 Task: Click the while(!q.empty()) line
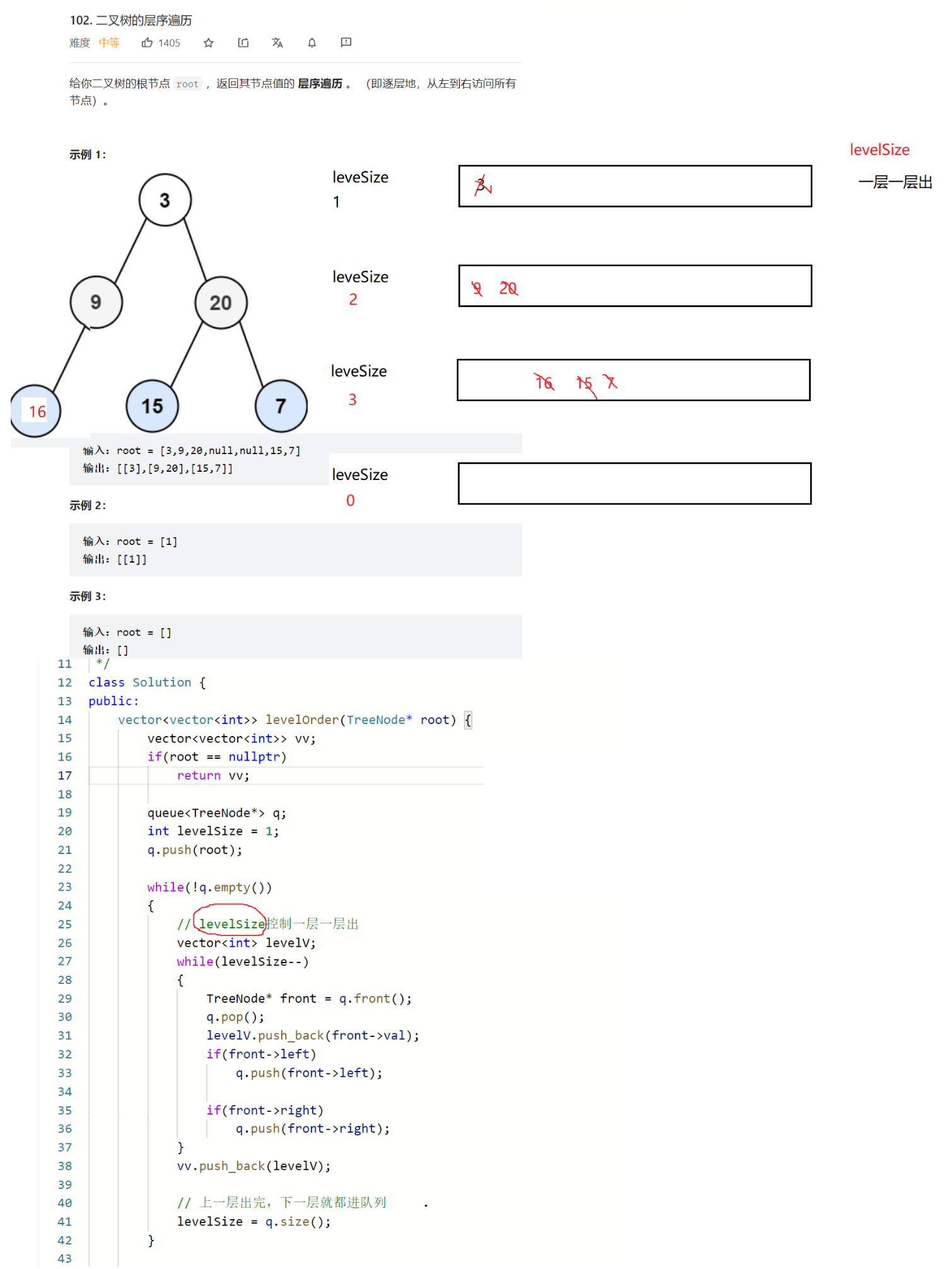210,887
